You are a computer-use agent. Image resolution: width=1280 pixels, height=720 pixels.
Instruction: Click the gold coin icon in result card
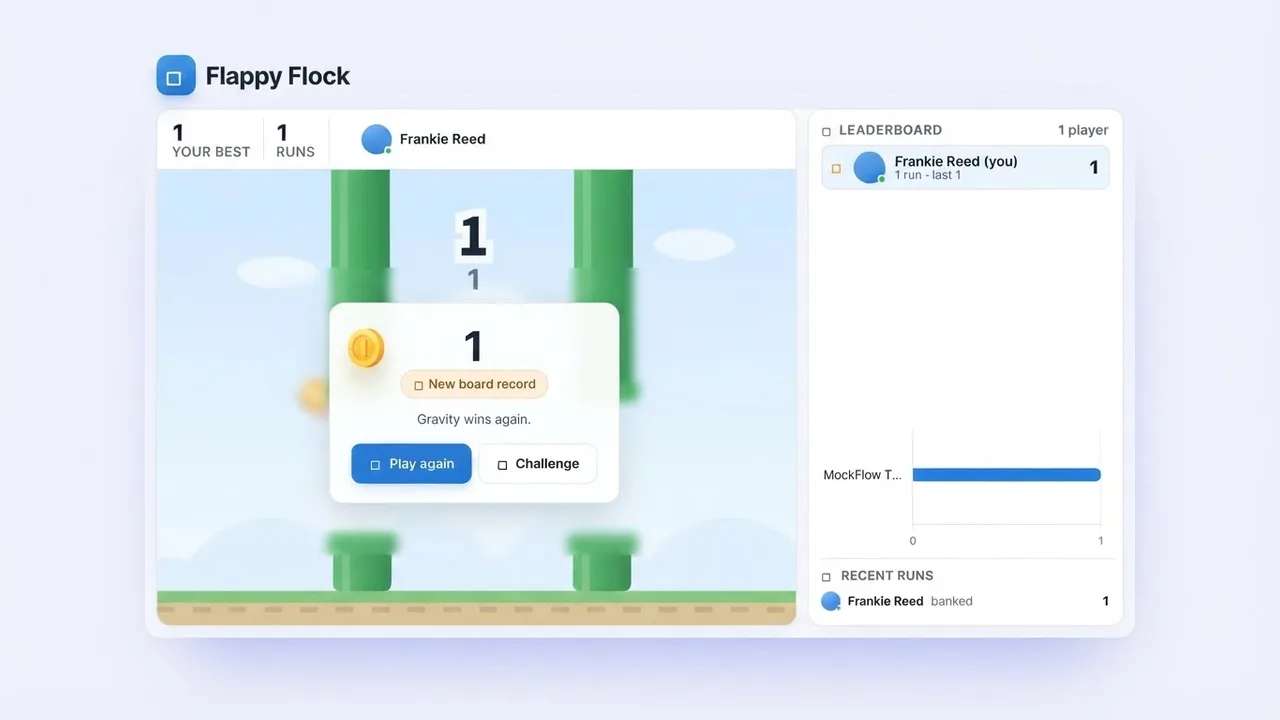366,348
